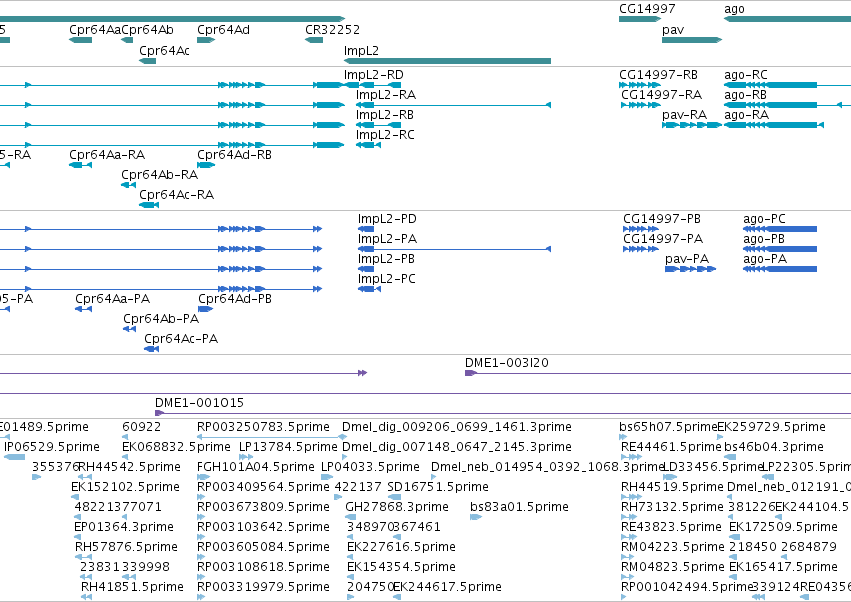Select the ago-PC protein label
Screen dimensions: 851x602
[x=764, y=219]
